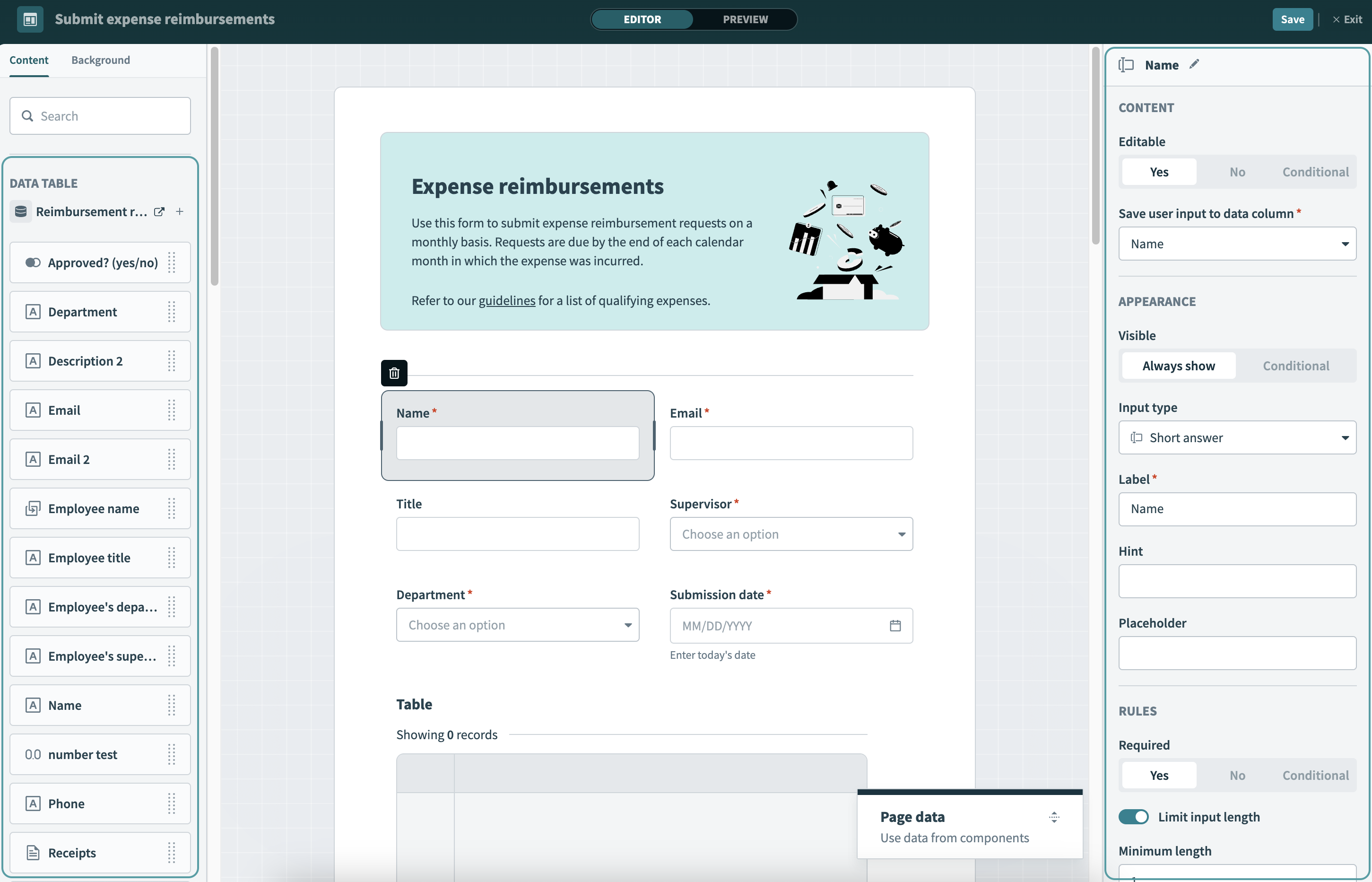Screen dimensions: 1372x882
Task: Set Editable to No
Action: pyautogui.click(x=1236, y=173)
